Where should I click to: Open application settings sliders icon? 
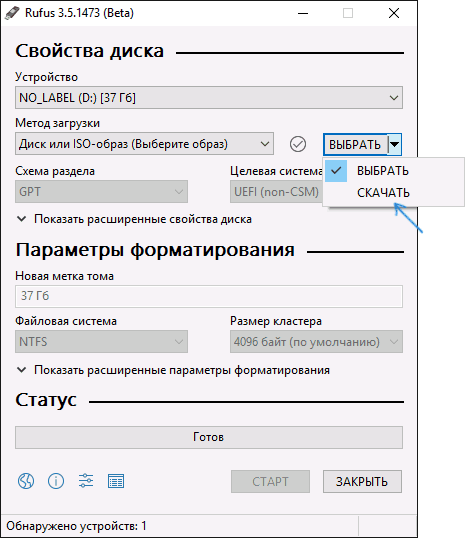pyautogui.click(x=86, y=481)
